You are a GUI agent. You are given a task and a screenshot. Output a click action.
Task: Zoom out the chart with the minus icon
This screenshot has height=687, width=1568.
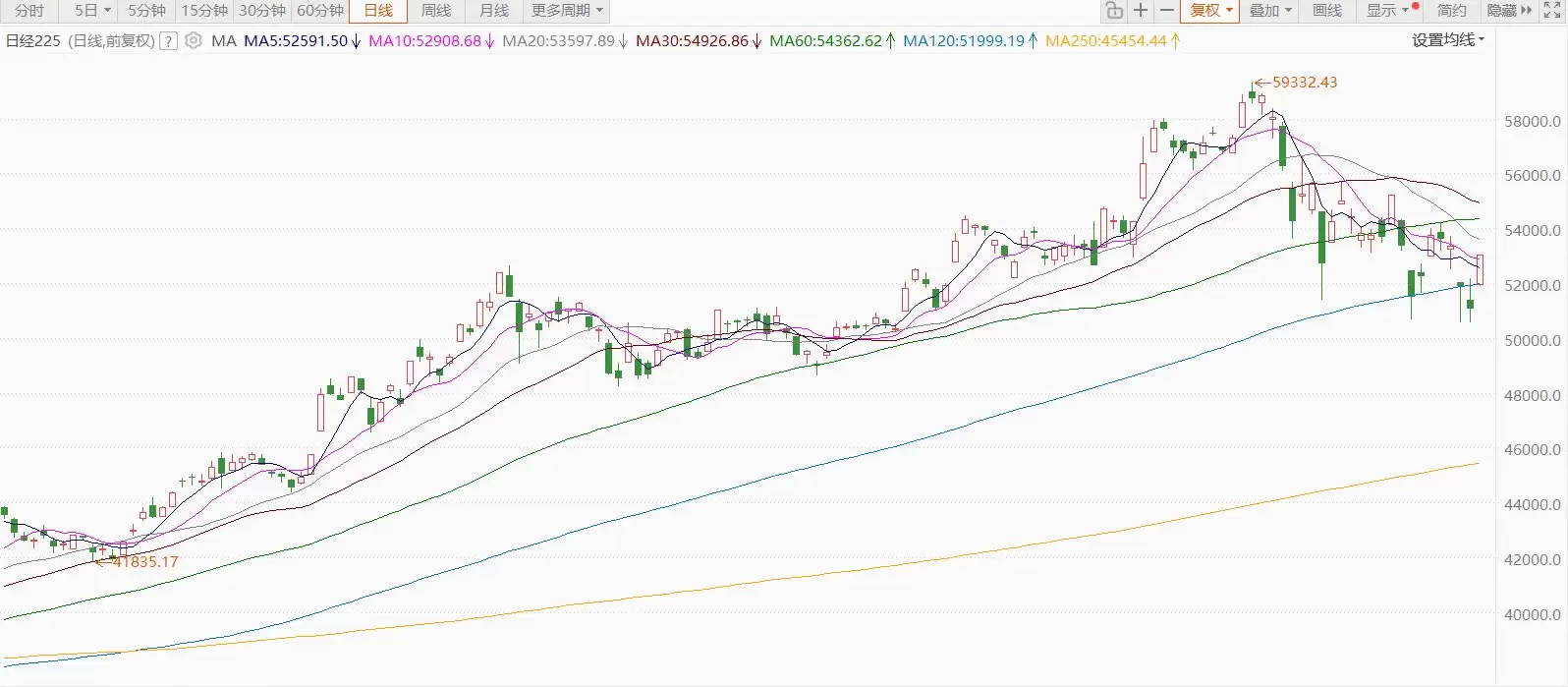1166,11
